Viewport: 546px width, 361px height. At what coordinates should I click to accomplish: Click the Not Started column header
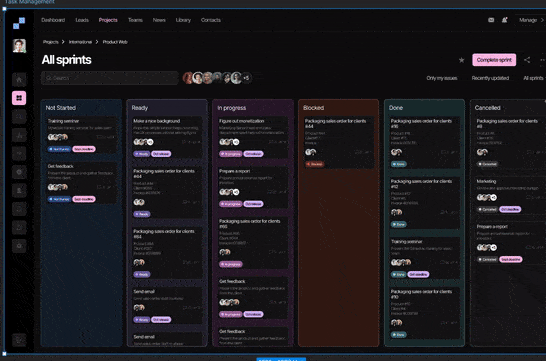click(x=61, y=108)
